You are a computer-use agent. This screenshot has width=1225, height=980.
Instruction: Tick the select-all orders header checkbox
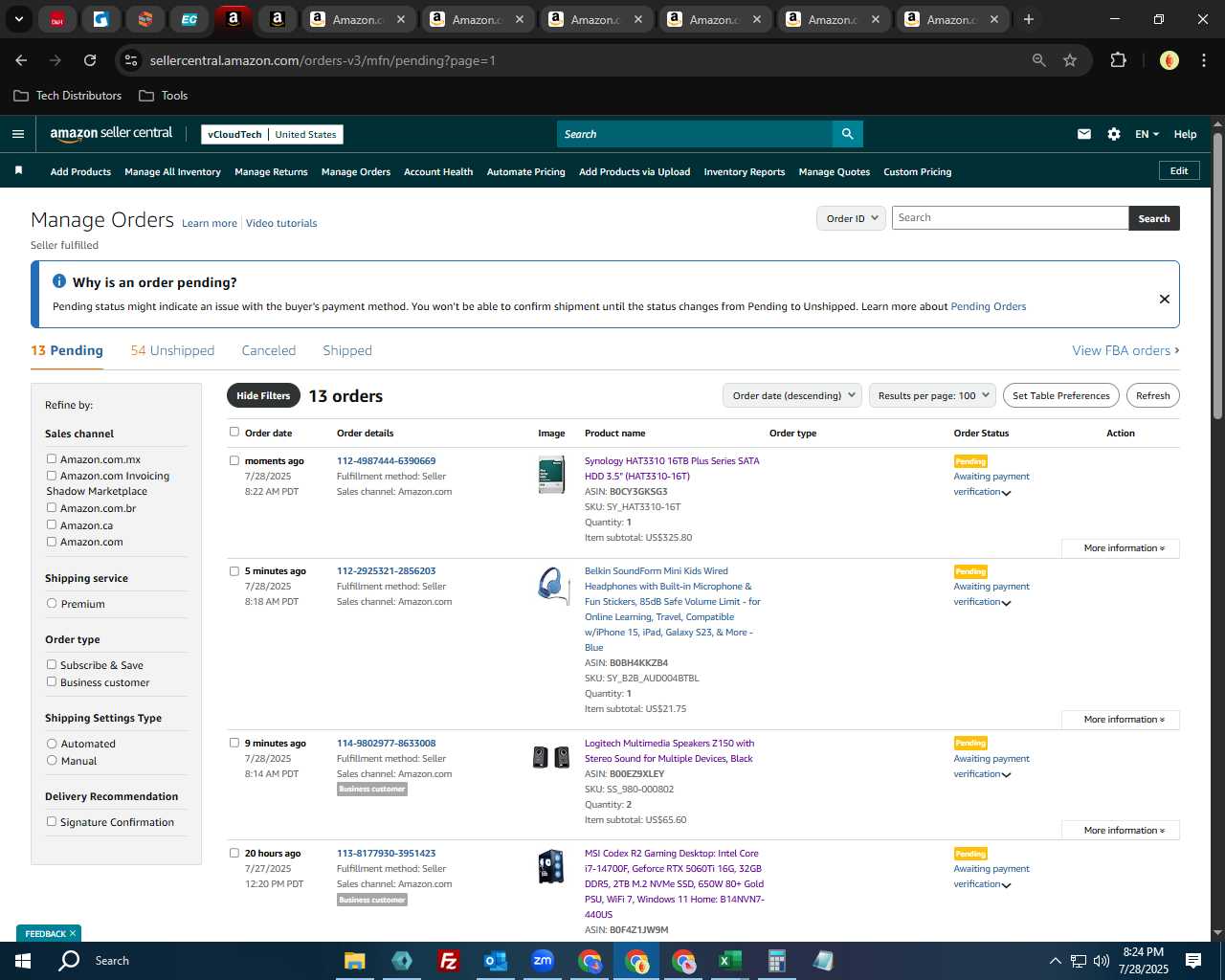coord(234,432)
